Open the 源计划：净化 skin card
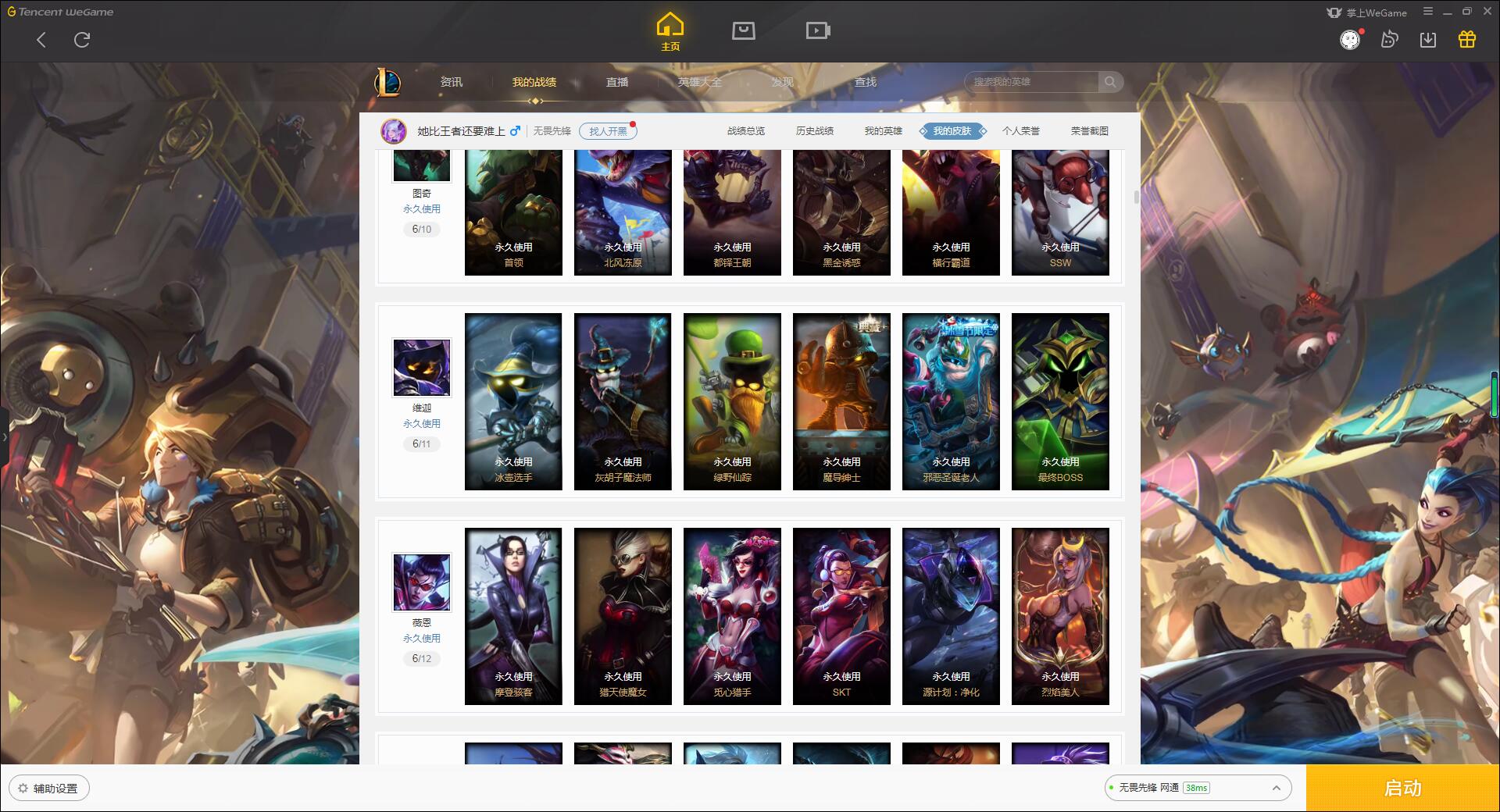This screenshot has width=1500, height=812. [951, 617]
